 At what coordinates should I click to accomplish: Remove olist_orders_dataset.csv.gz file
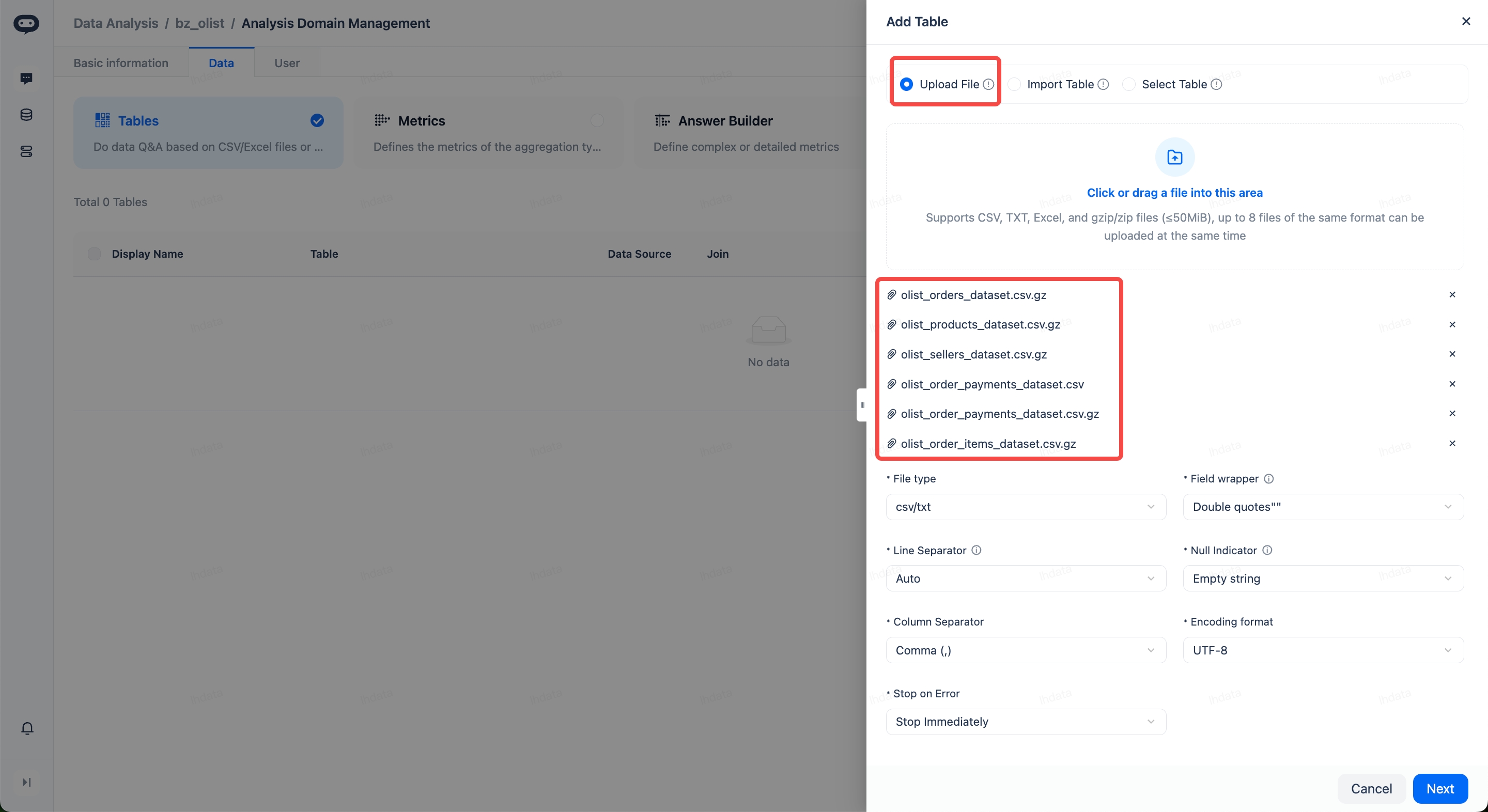1452,294
